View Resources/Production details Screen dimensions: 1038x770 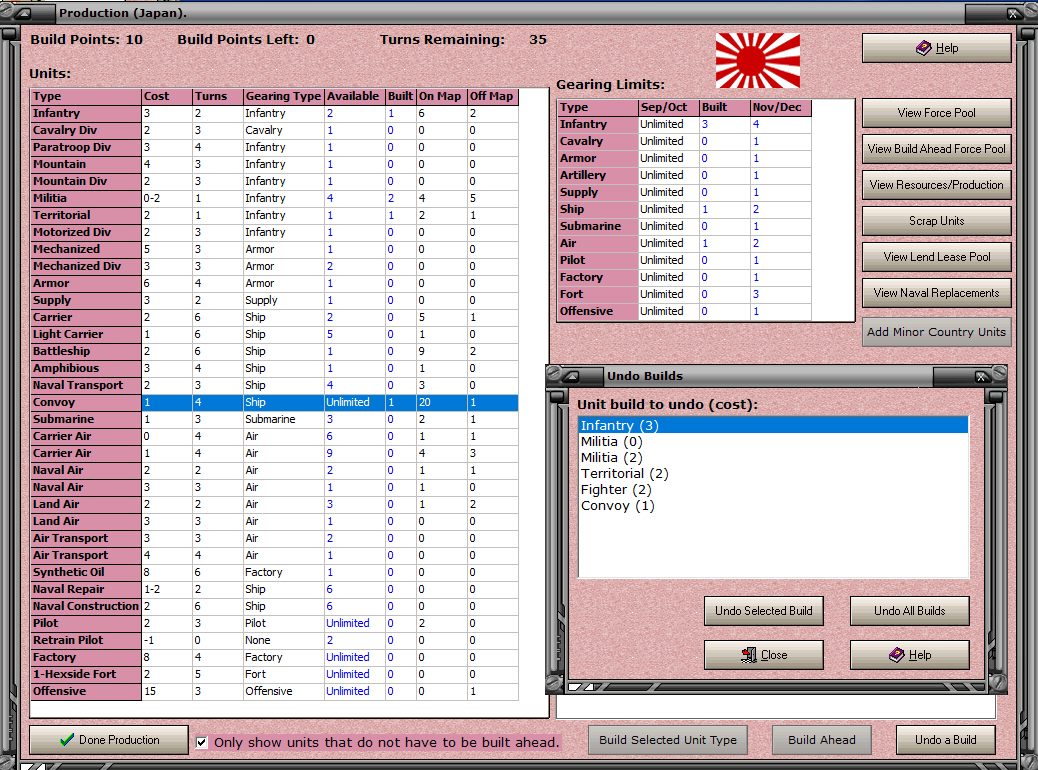click(x=936, y=184)
